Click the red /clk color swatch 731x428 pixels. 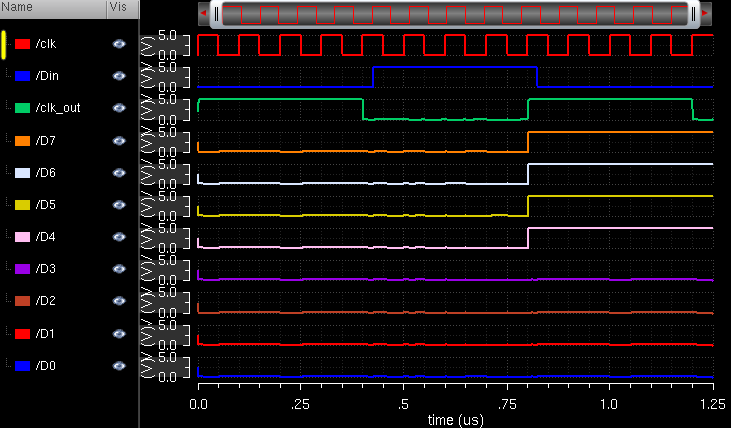pyautogui.click(x=23, y=44)
